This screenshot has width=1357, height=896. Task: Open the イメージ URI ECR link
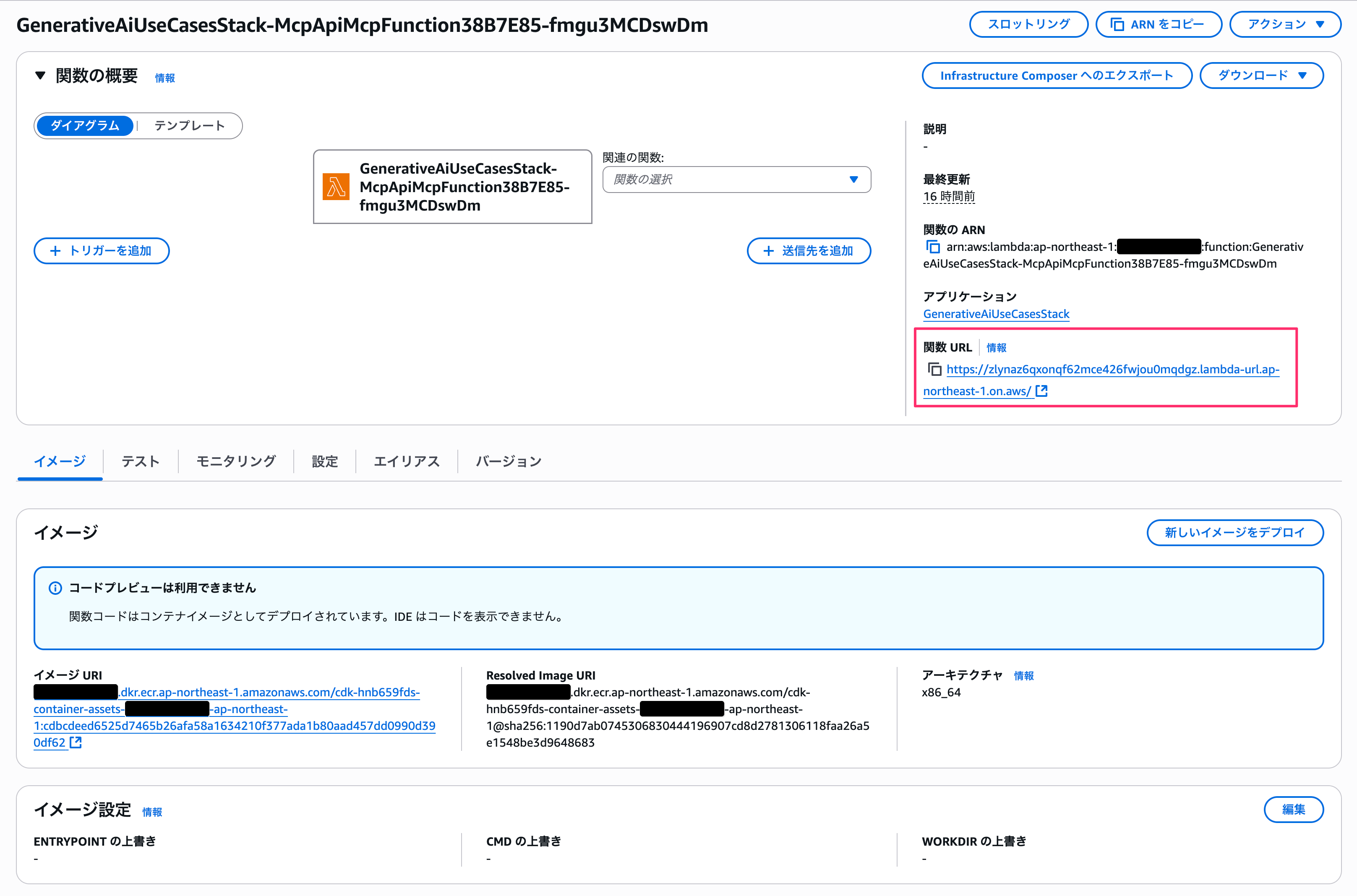click(x=235, y=717)
